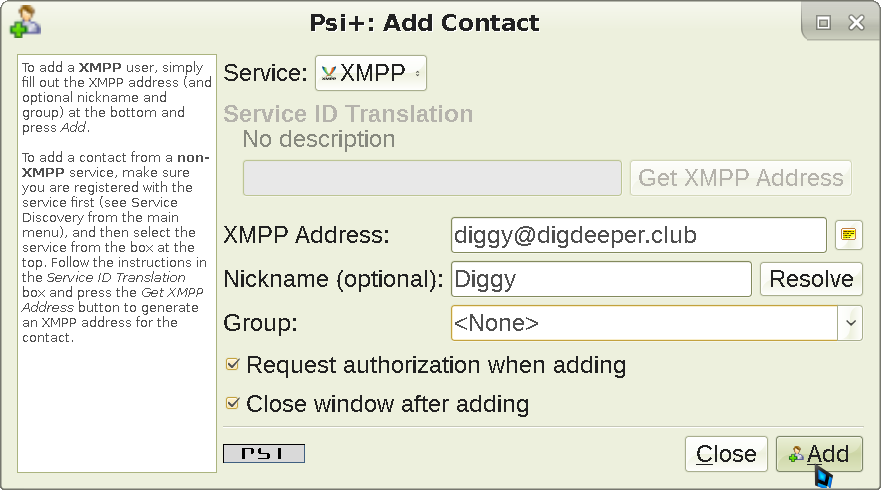Uncheck Close window after adding

pos(233,405)
